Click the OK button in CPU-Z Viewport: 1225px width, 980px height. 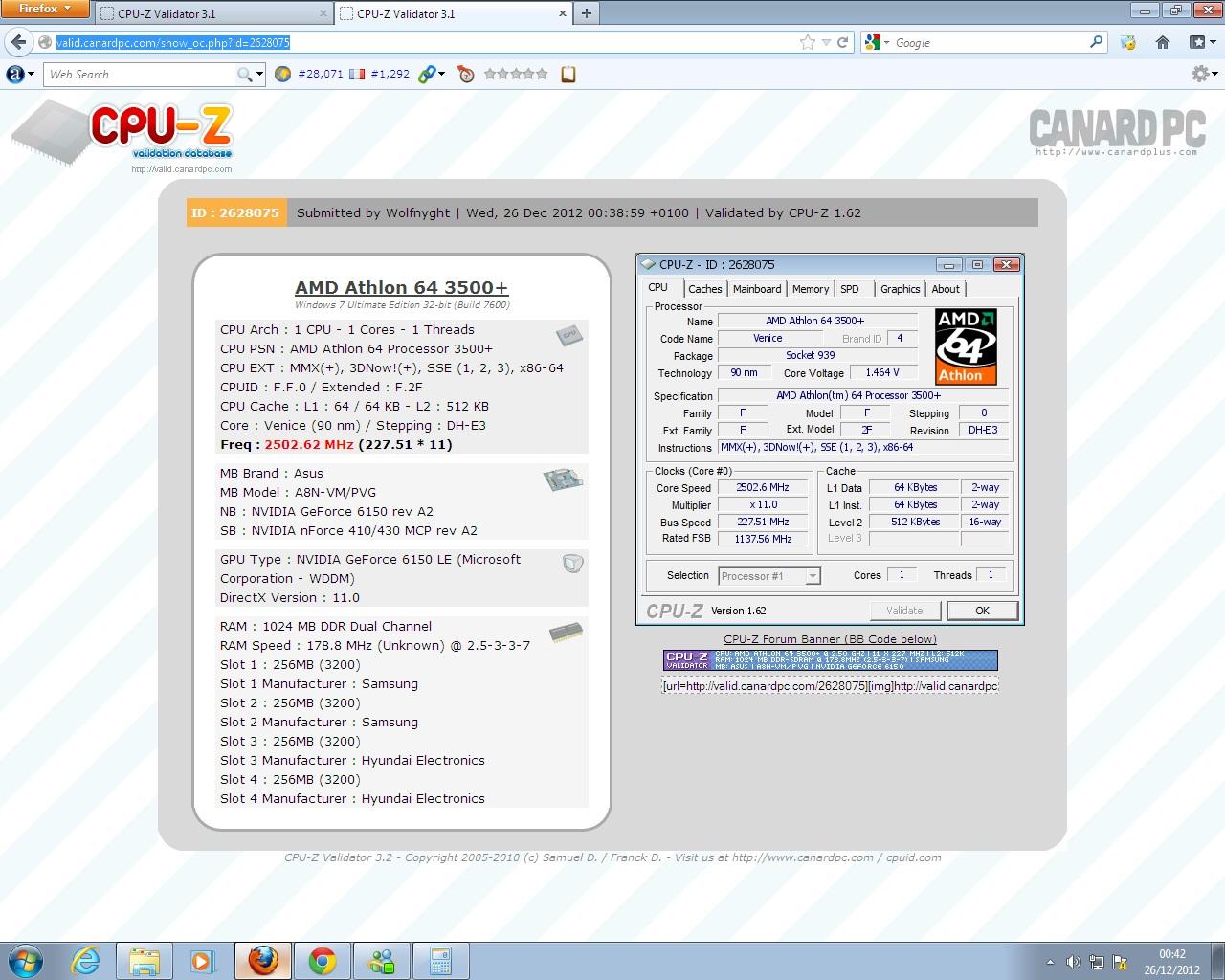click(982, 611)
